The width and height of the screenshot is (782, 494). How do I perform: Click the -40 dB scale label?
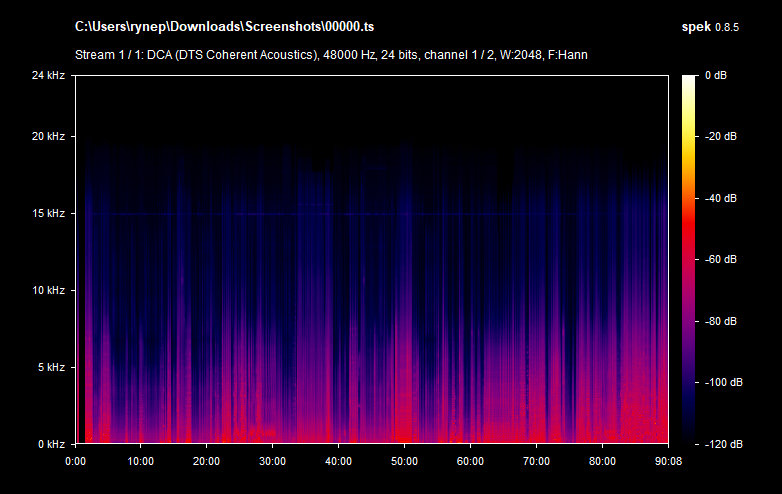pos(720,198)
